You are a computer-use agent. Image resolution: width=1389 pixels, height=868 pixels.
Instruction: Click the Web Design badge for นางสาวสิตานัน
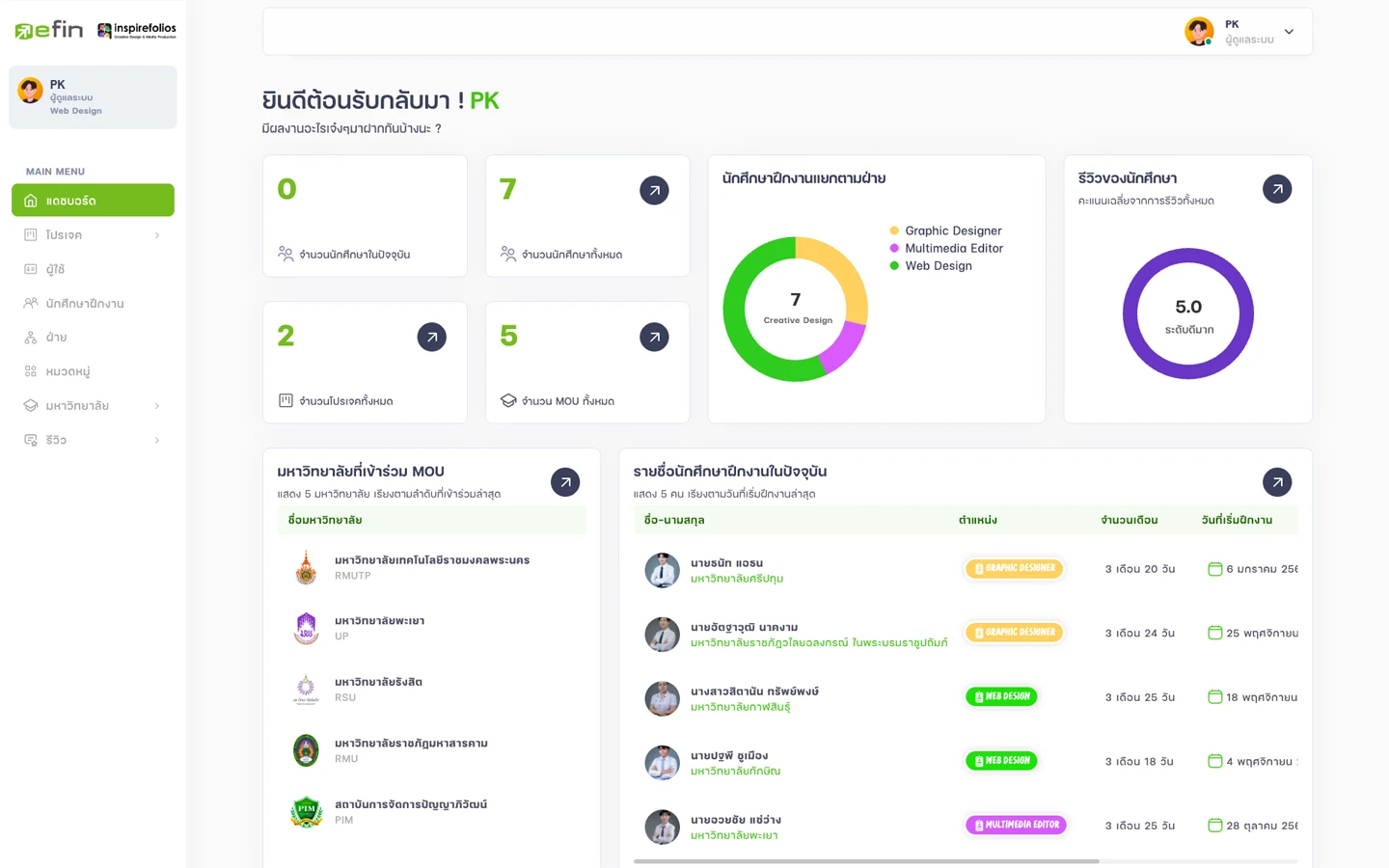1001,696
